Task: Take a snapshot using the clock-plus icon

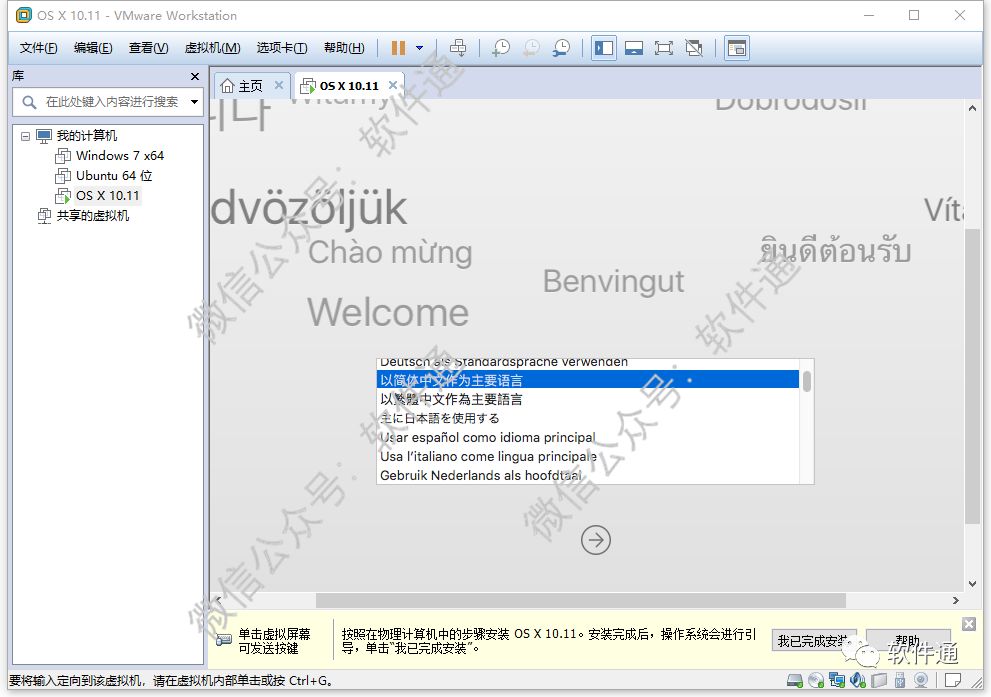Action: point(501,48)
